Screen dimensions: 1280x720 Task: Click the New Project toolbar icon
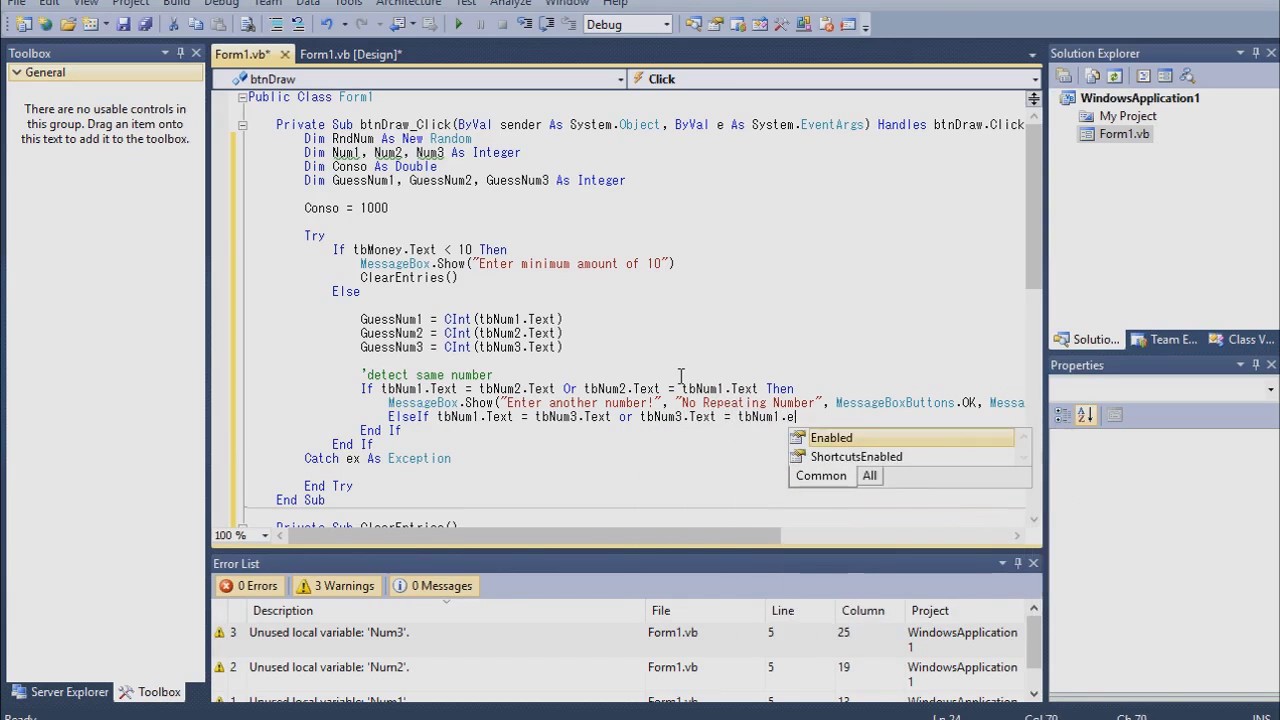point(24,24)
